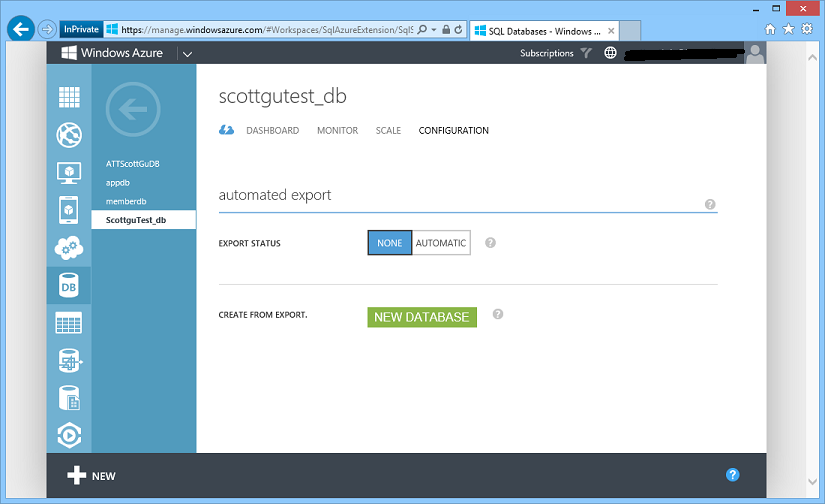Click the user account avatar icon
The image size is (825, 504).
(755, 53)
